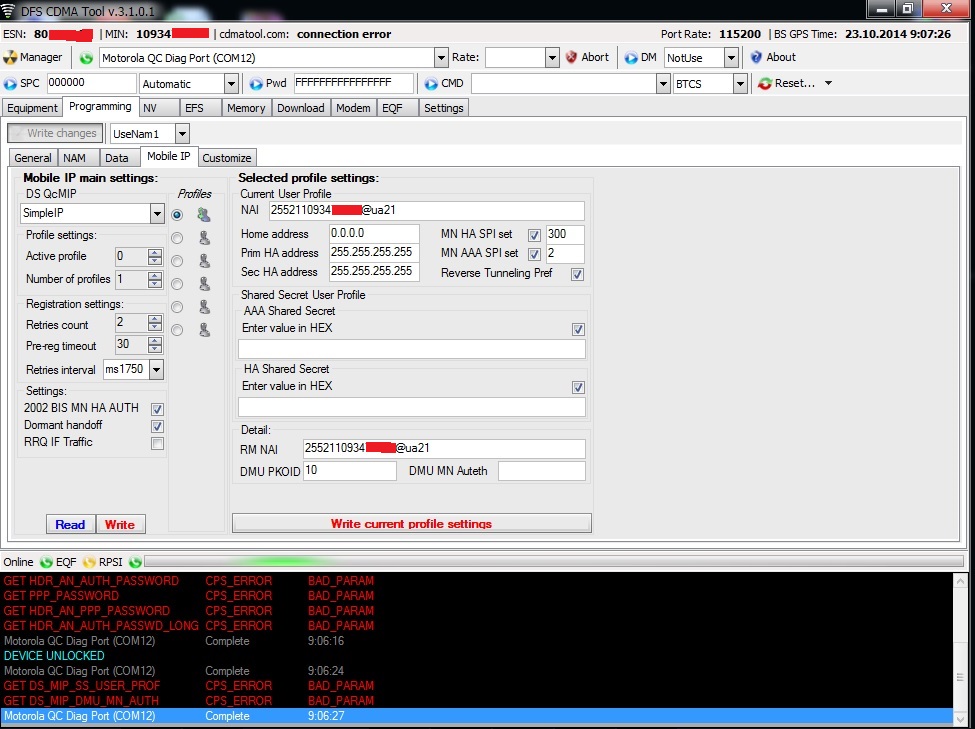Click the EQF status yellow icon
The image size is (975, 729).
89,562
